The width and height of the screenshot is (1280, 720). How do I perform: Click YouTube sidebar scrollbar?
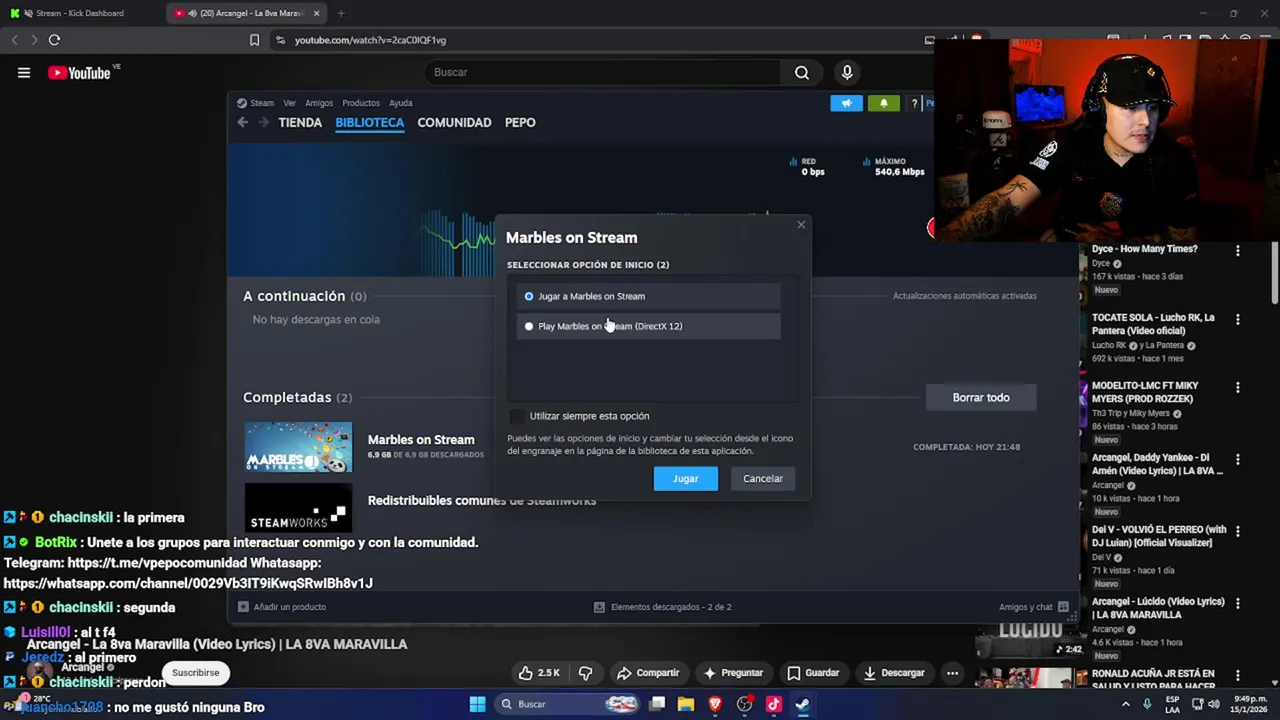click(1275, 275)
